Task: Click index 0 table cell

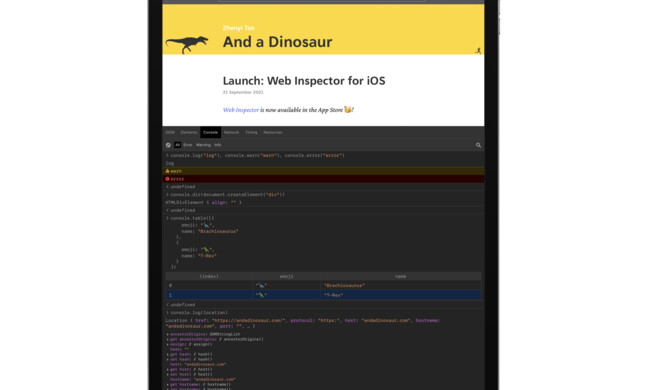Action: pos(209,286)
